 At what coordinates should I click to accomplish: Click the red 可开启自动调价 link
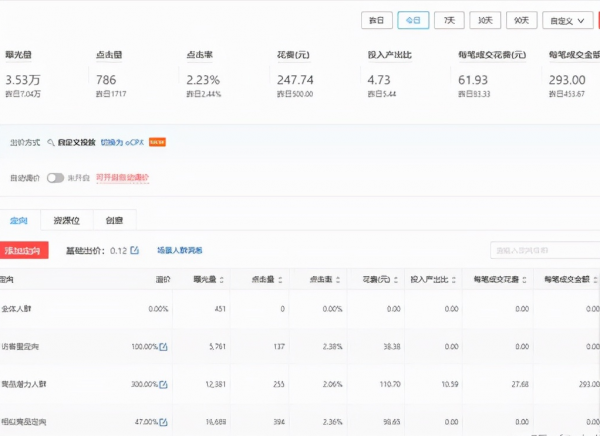point(122,178)
